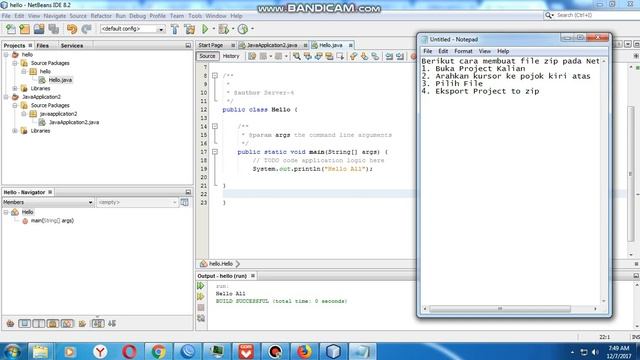The width and height of the screenshot is (640, 360).
Task: Click the Find Selection magnifier icon in the editor
Action: click(x=297, y=56)
